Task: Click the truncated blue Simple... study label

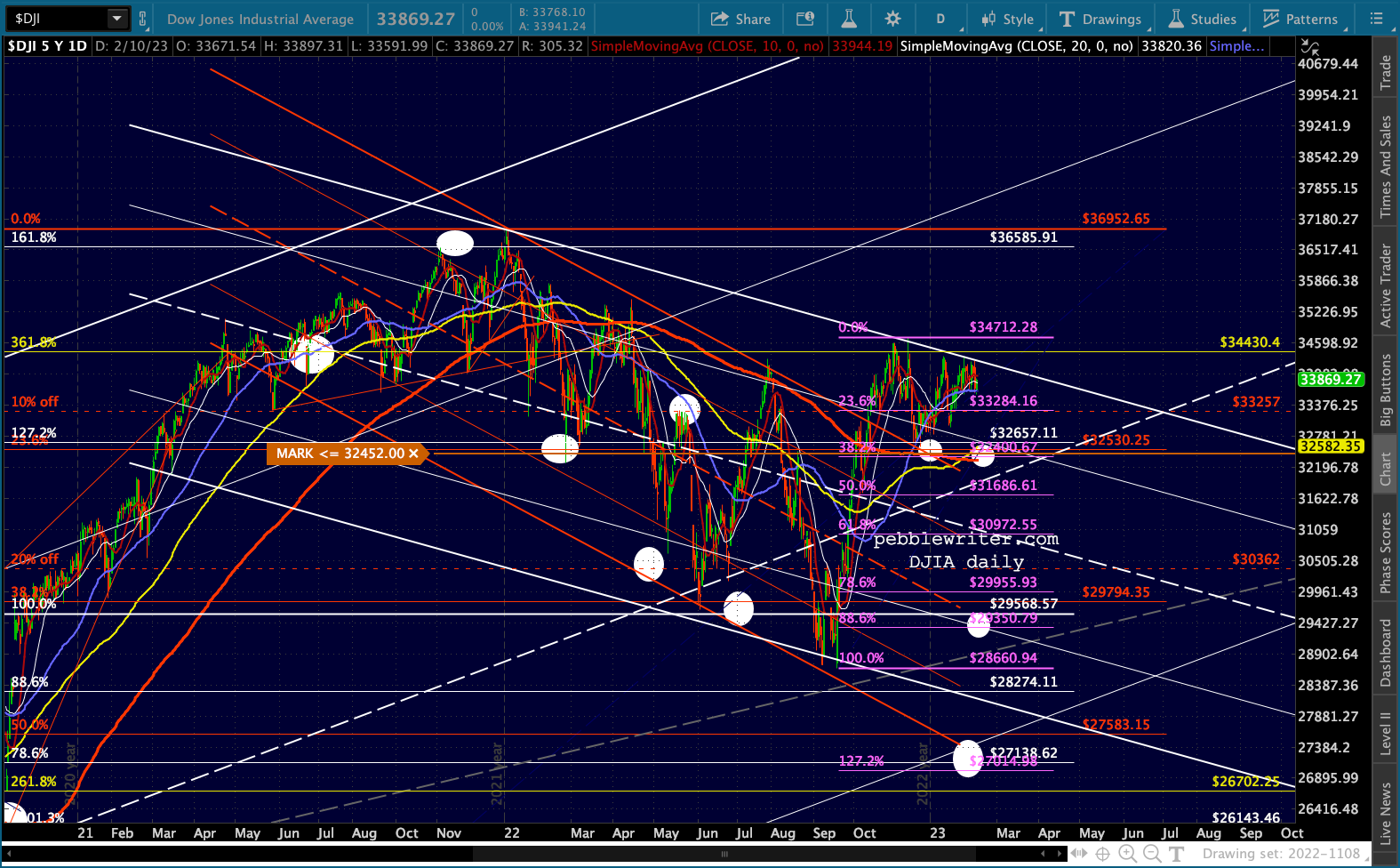Action: point(1236,46)
